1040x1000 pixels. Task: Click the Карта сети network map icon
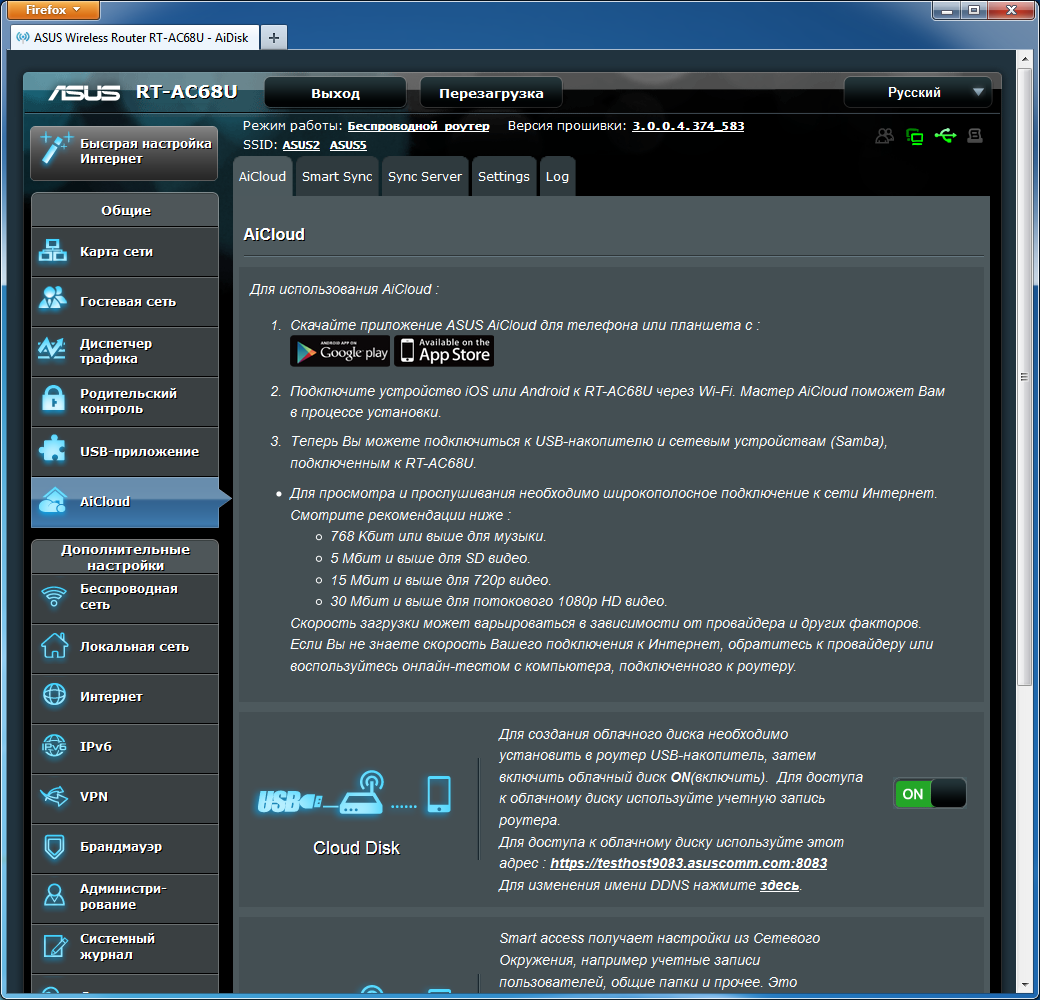click(x=53, y=251)
